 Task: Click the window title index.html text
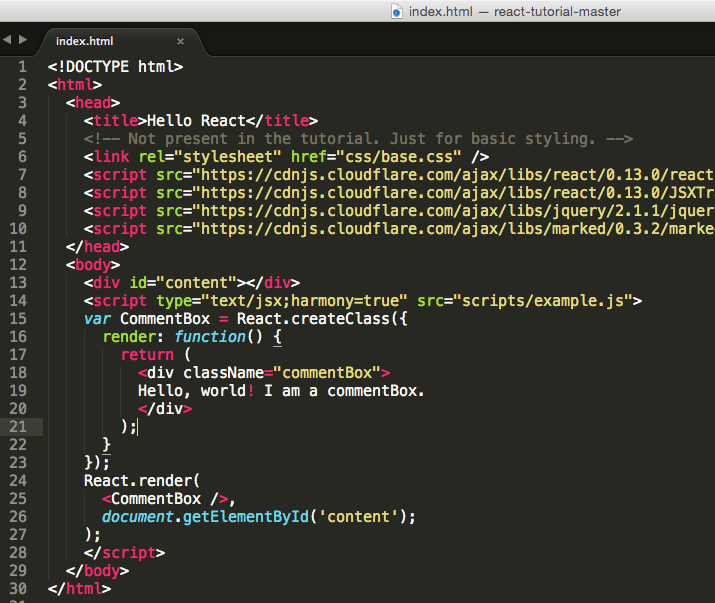tap(440, 11)
